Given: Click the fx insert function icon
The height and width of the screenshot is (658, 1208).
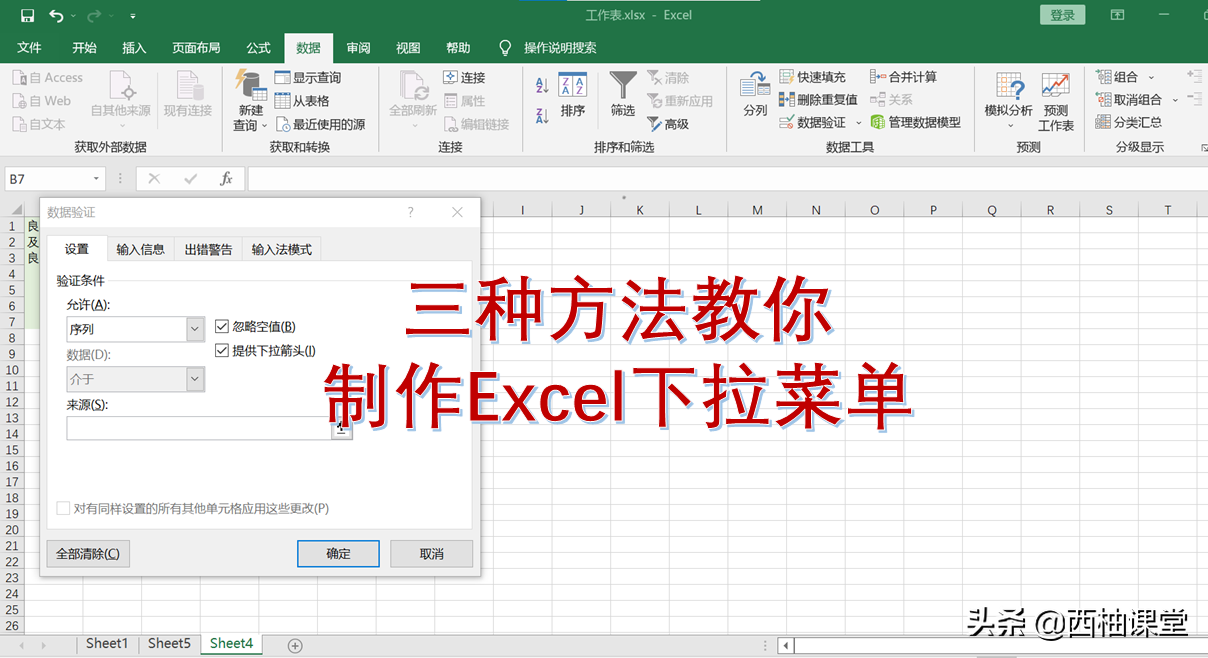Looking at the screenshot, I should (x=226, y=179).
